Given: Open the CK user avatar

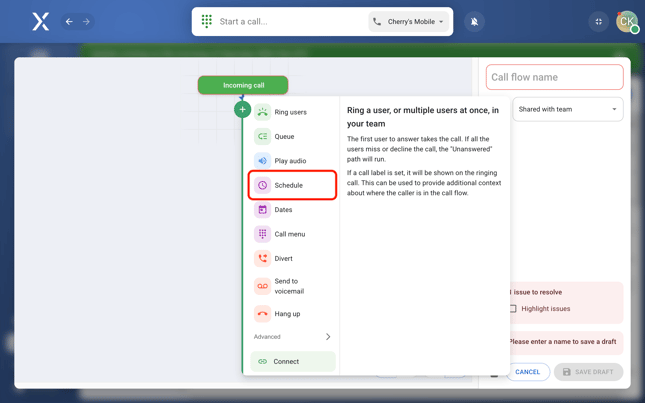Looking at the screenshot, I should 627,21.
